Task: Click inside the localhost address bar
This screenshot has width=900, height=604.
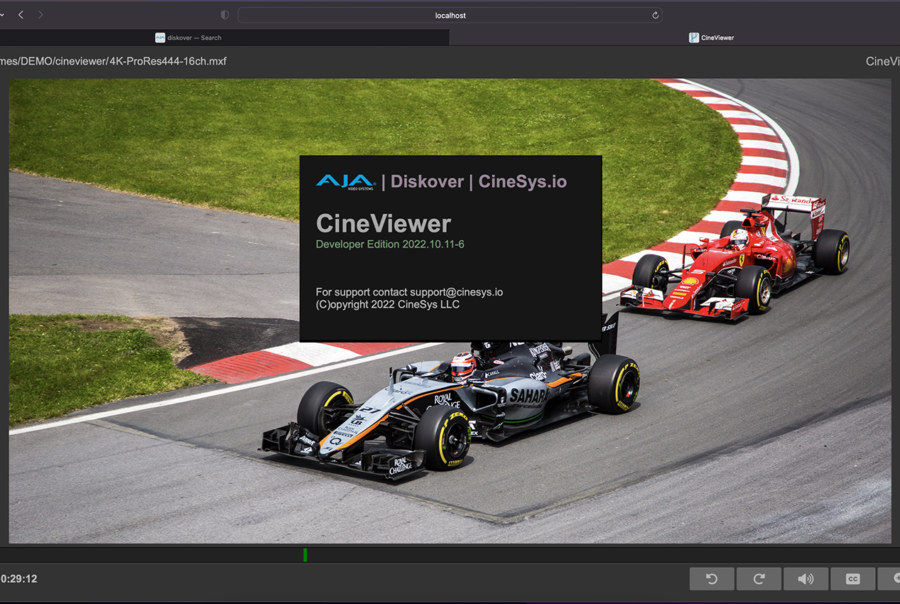Action: (x=449, y=15)
